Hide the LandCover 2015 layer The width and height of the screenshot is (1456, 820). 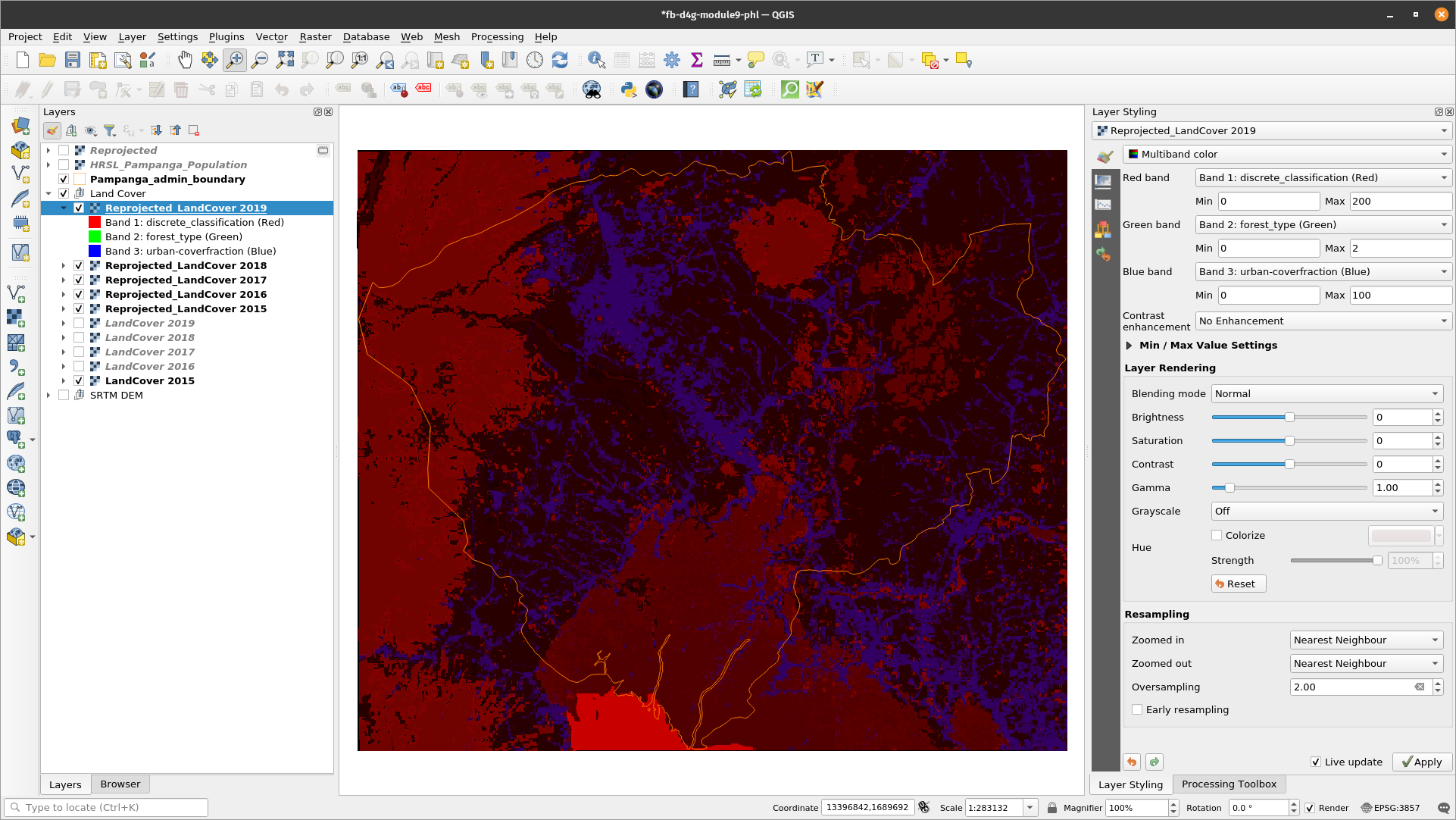click(x=79, y=380)
